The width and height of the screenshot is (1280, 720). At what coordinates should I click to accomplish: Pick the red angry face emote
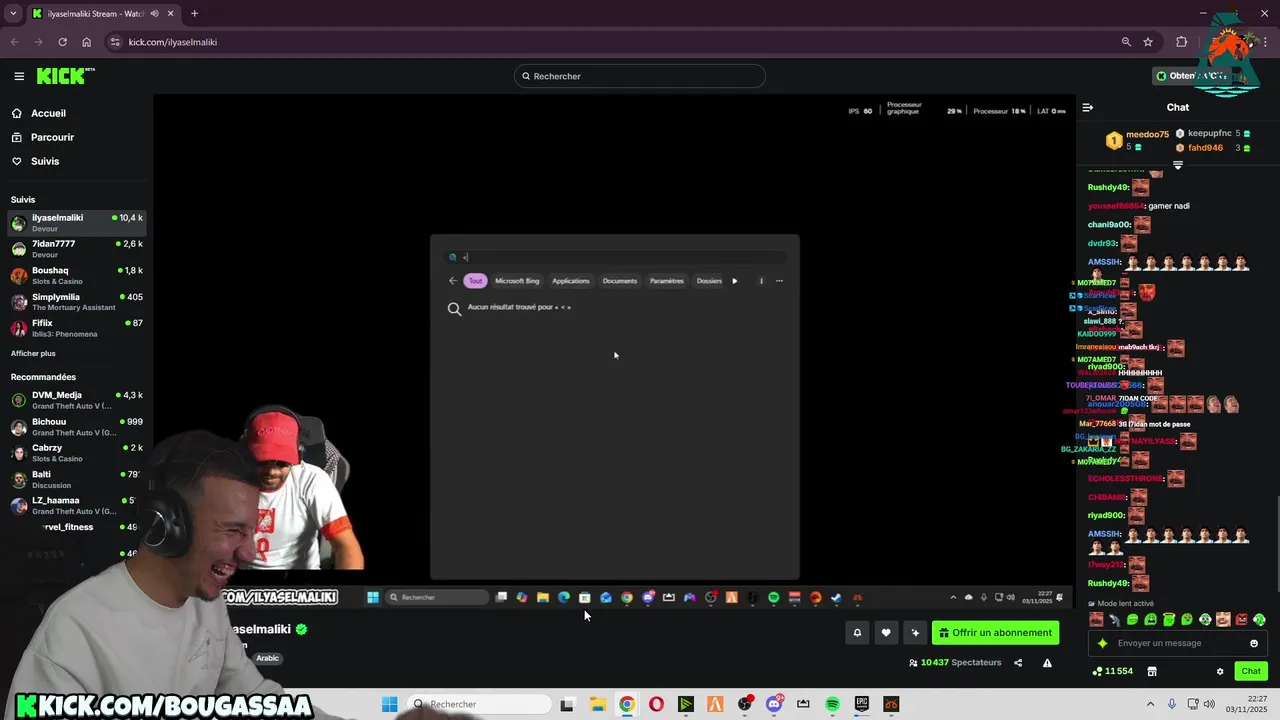(1241, 619)
